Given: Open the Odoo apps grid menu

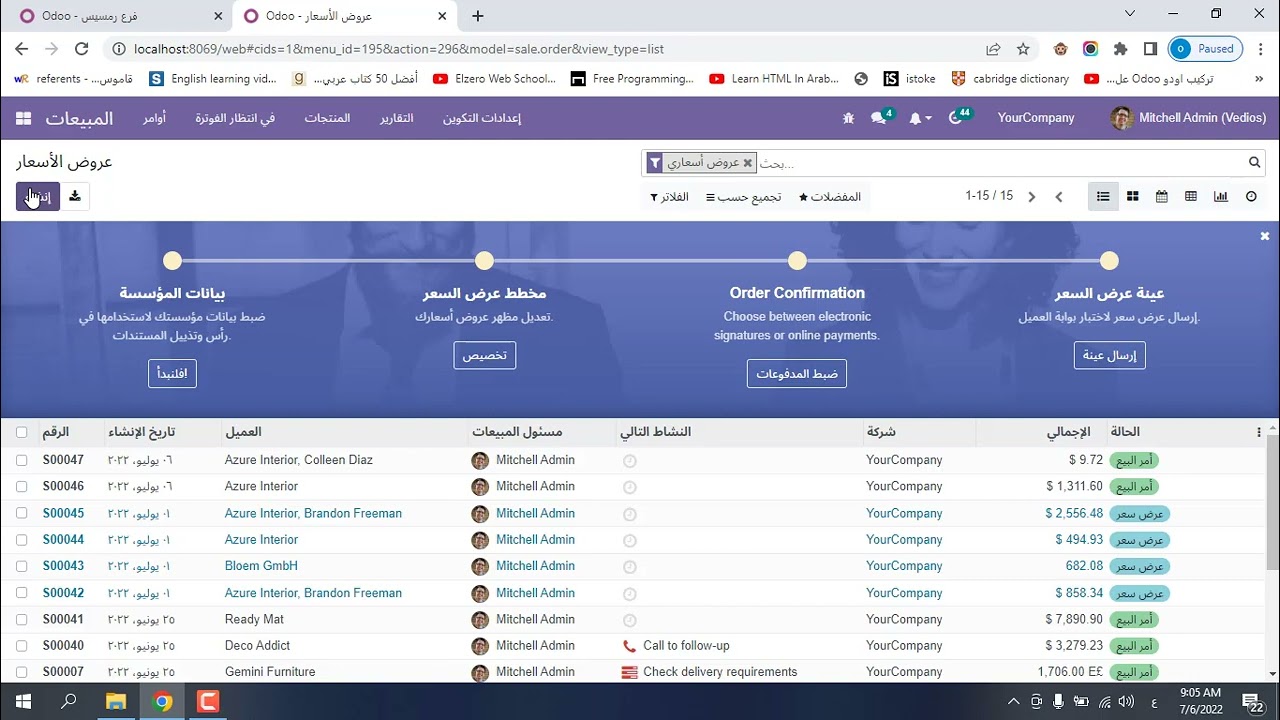Looking at the screenshot, I should click(23, 118).
